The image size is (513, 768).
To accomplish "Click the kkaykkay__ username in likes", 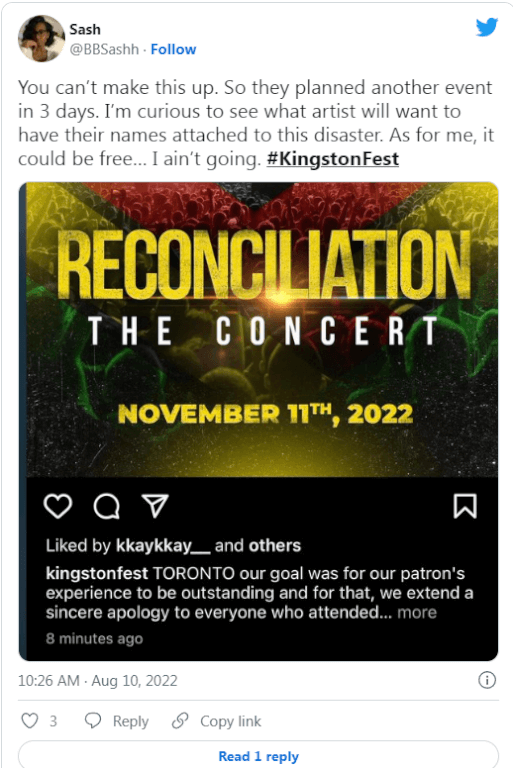I will pyautogui.click(x=163, y=546).
